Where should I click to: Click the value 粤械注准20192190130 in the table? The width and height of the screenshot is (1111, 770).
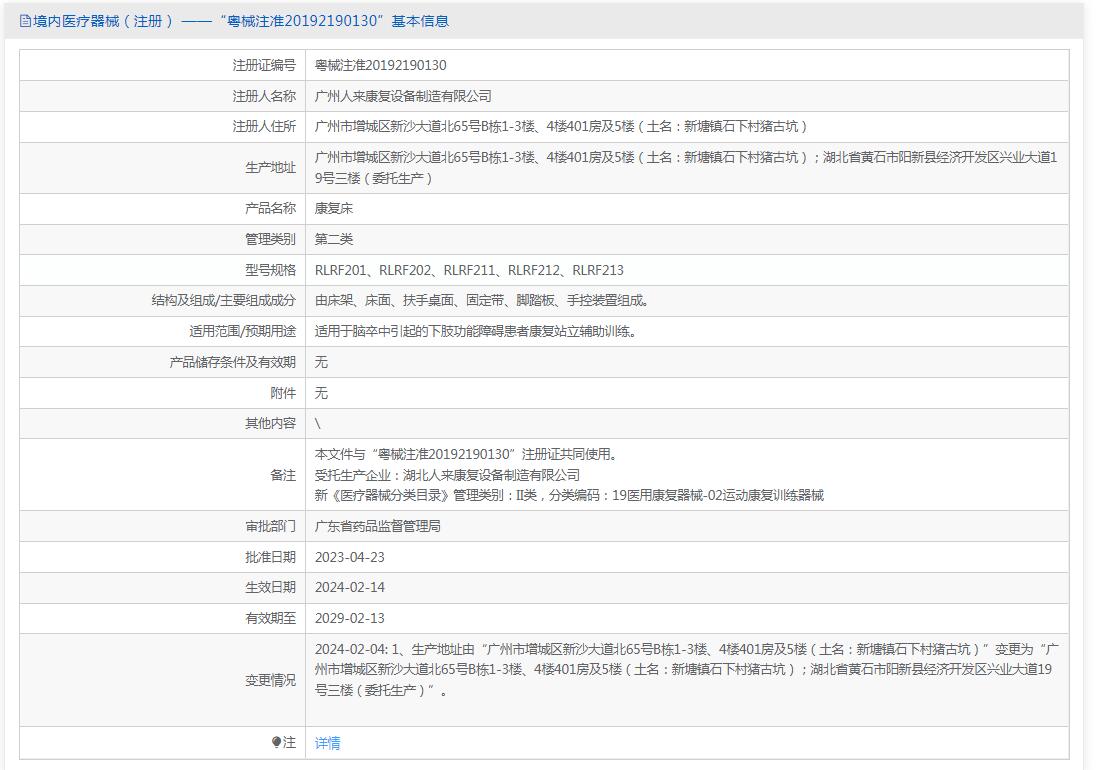380,65
